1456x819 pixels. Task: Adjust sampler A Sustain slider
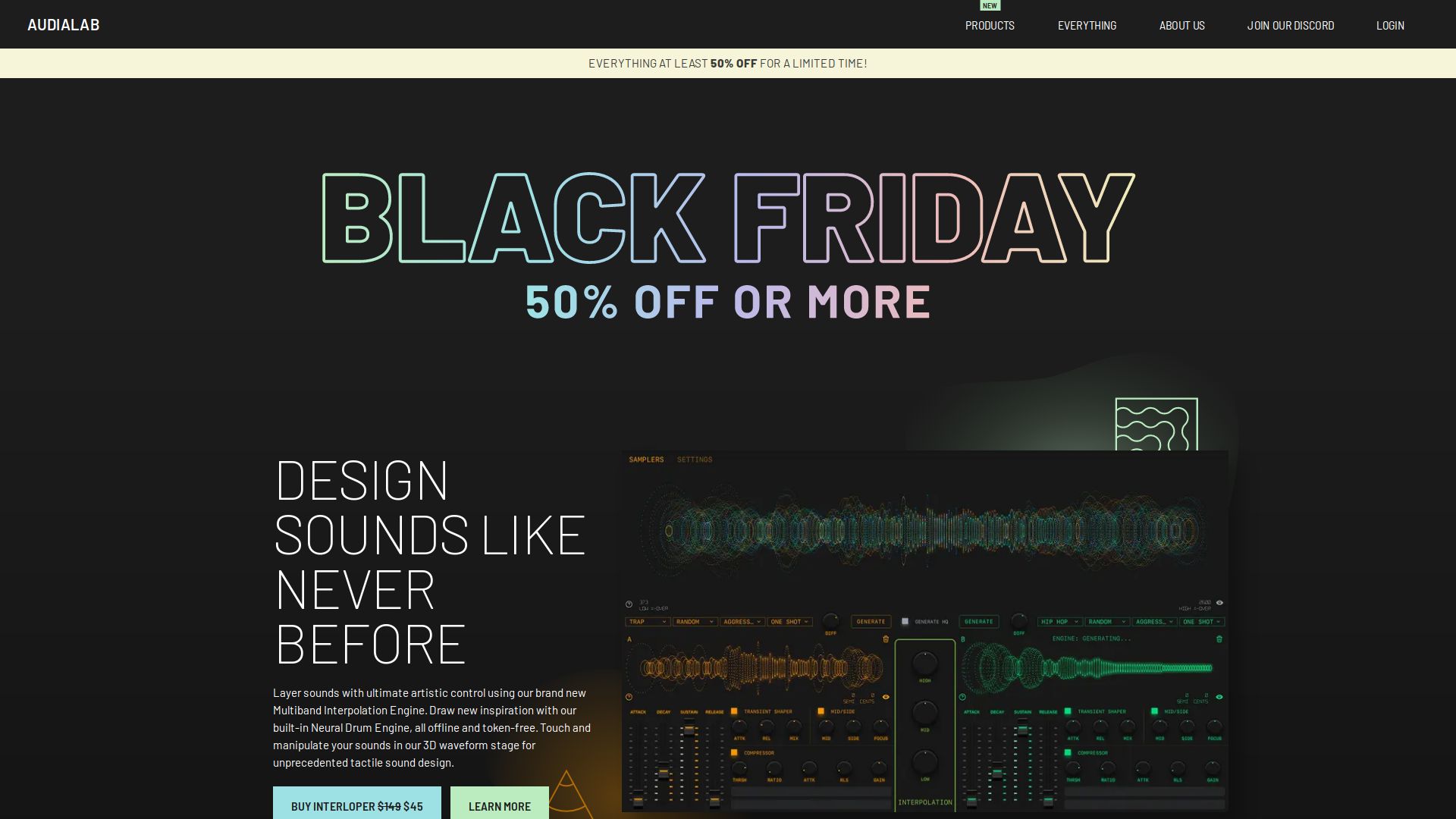pyautogui.click(x=689, y=730)
